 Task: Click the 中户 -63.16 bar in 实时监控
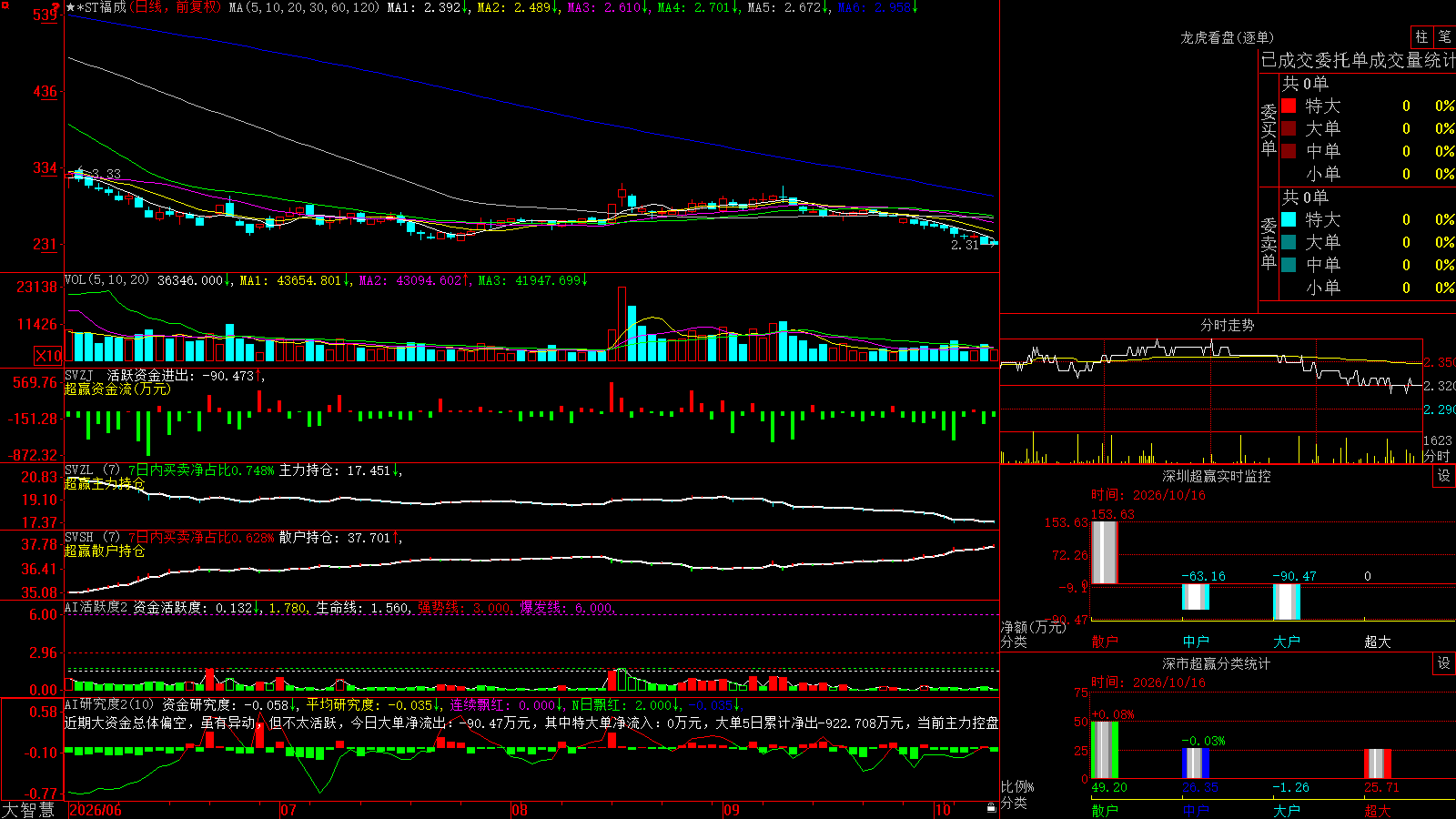tap(1196, 597)
